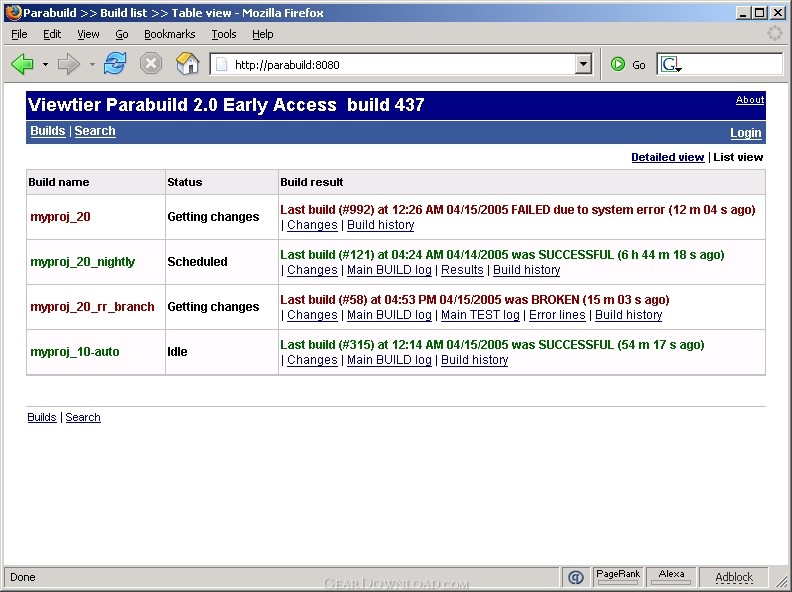The height and width of the screenshot is (592, 792).
Task: Open Build history for myproj_20_rr_branch
Action: pyautogui.click(x=628, y=315)
